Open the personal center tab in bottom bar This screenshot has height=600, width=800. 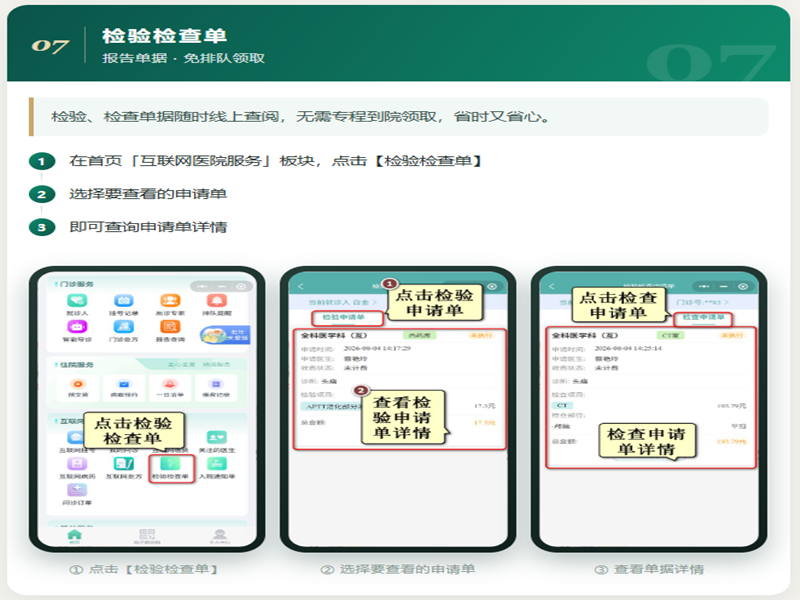(220, 536)
